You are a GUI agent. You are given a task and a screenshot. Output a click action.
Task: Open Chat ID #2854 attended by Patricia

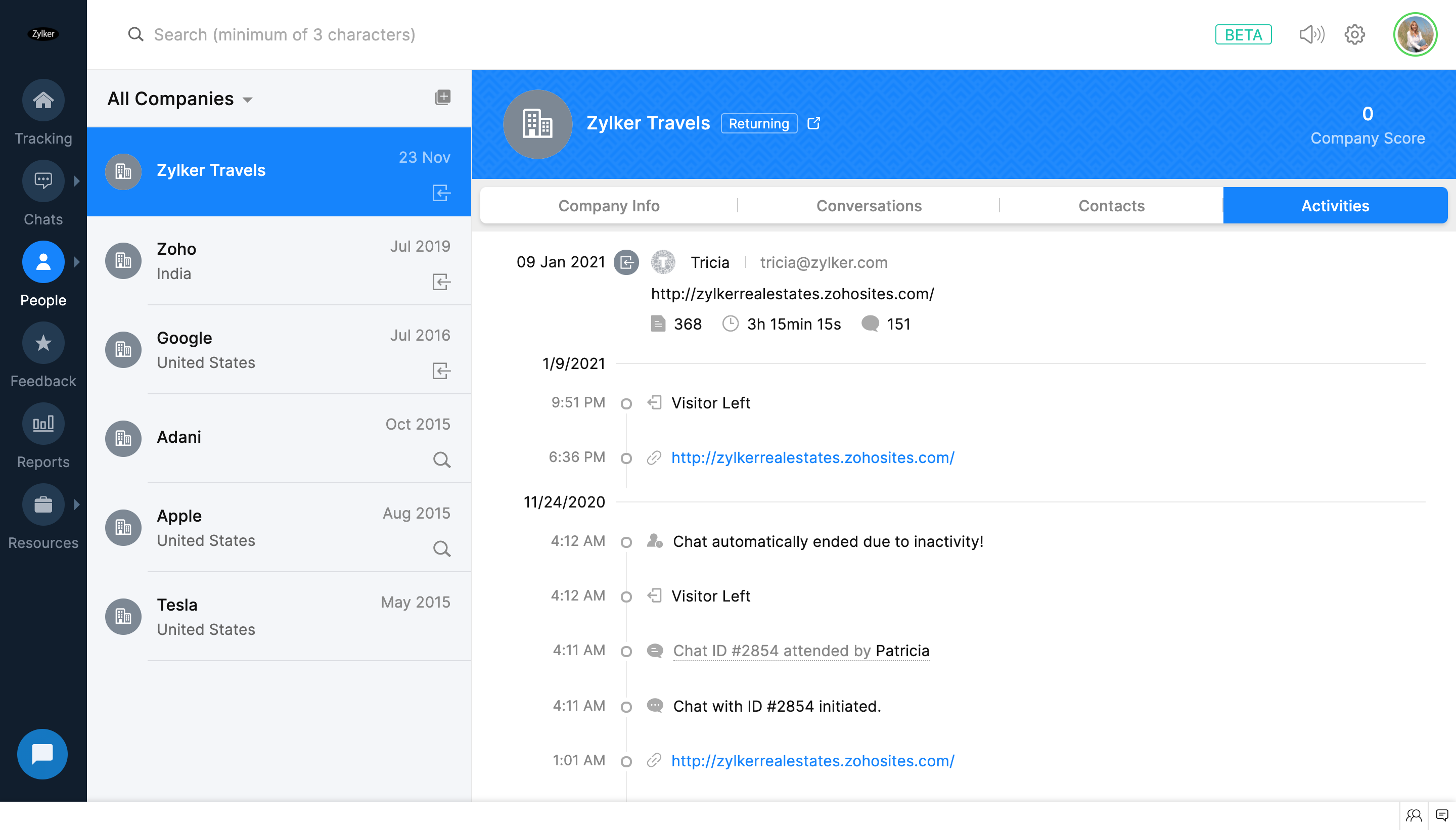800,651
